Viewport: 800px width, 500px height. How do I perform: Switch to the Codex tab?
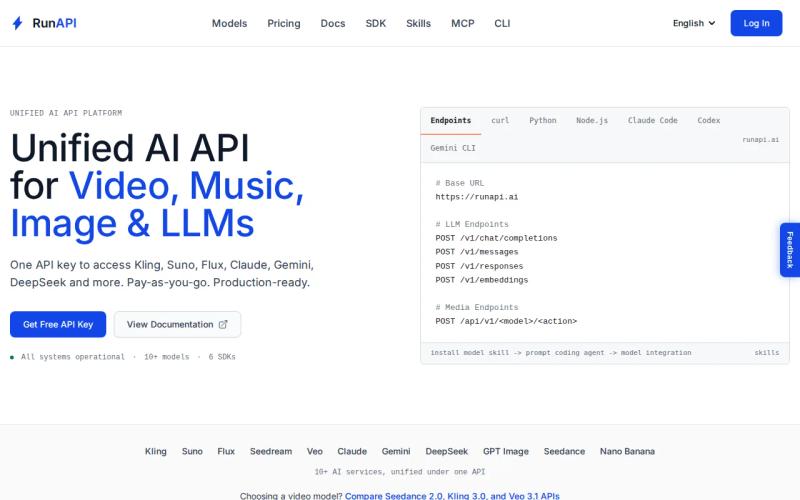(x=709, y=120)
